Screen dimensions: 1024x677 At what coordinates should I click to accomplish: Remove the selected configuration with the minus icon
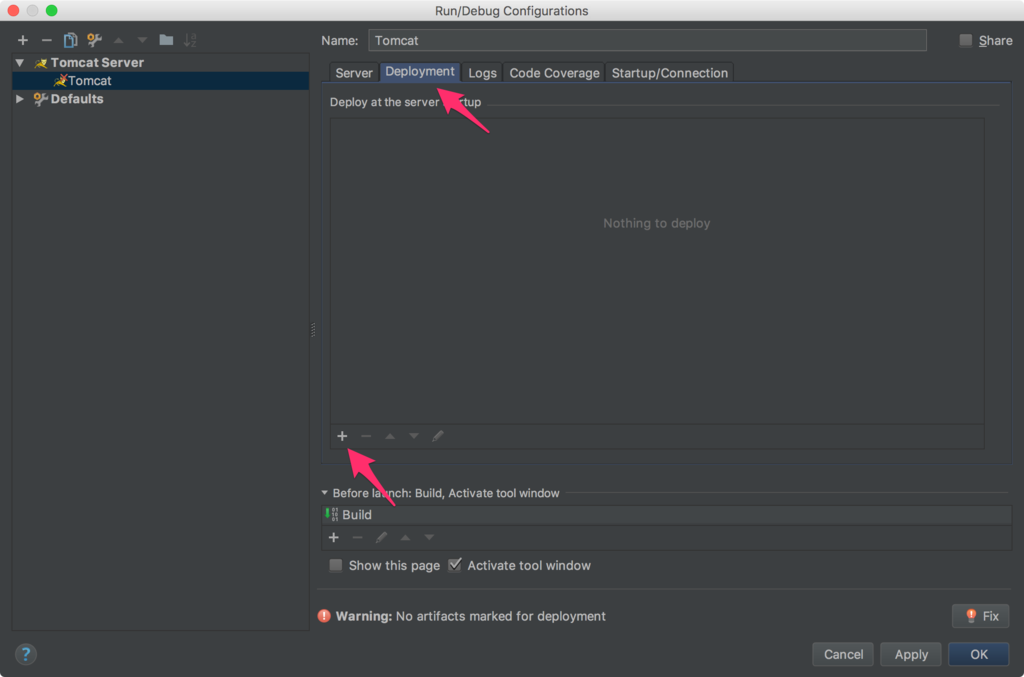46,40
